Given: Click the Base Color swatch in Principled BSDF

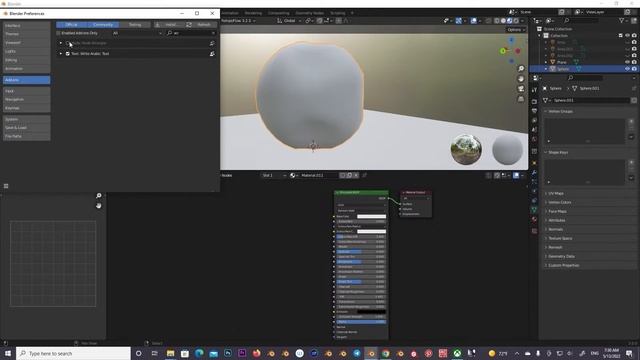Looking at the screenshot, I should pos(371,217).
